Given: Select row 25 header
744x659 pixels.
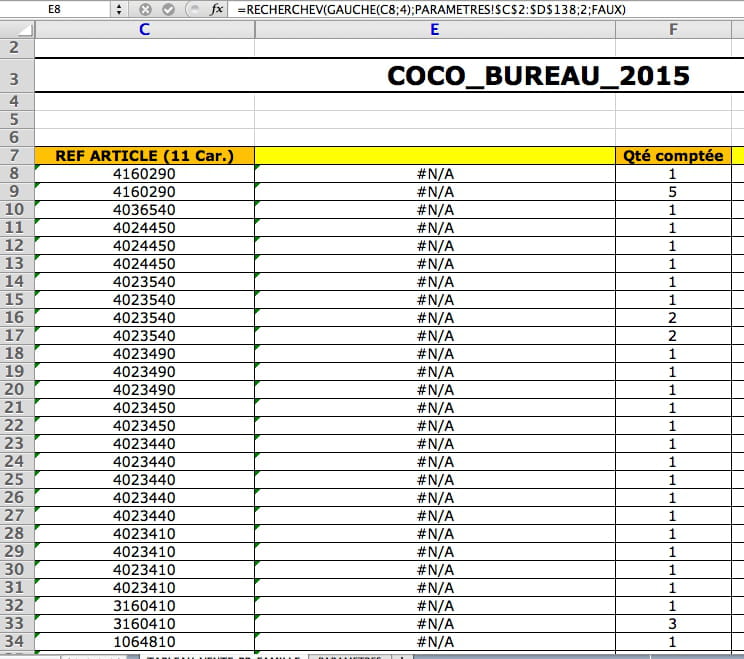Looking at the screenshot, I should (14, 479).
